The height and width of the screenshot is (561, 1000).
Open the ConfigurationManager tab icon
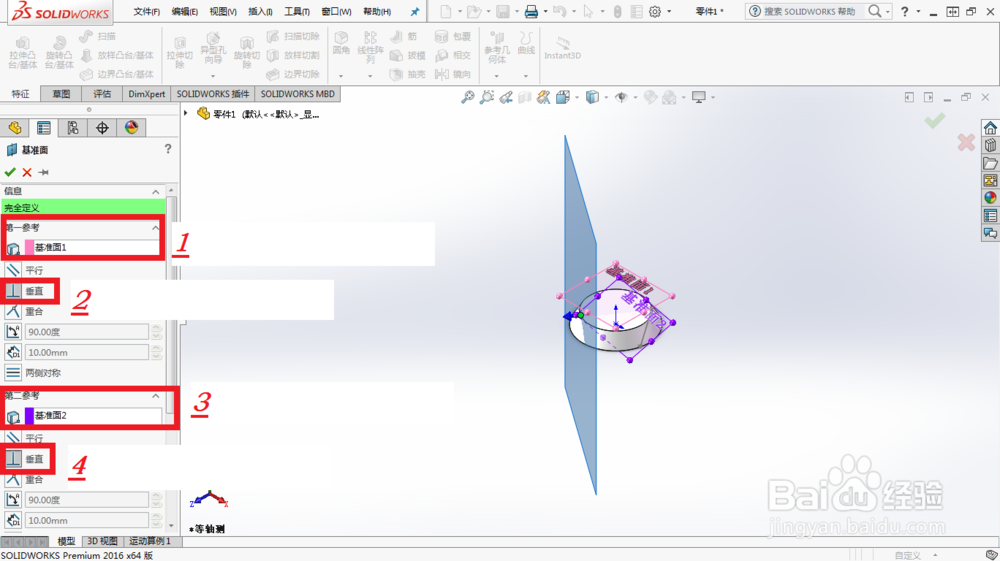point(73,128)
